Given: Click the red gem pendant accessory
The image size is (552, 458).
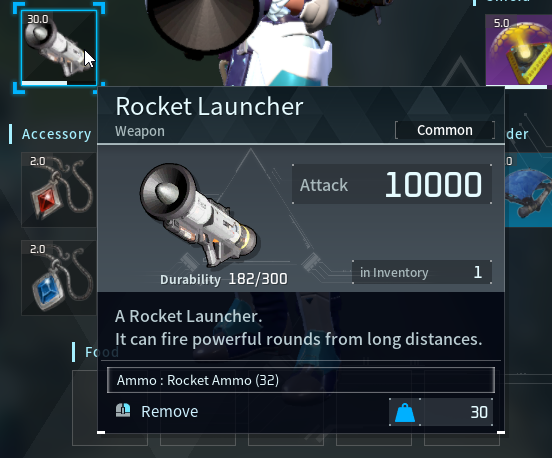Looking at the screenshot, I should 59,190.
